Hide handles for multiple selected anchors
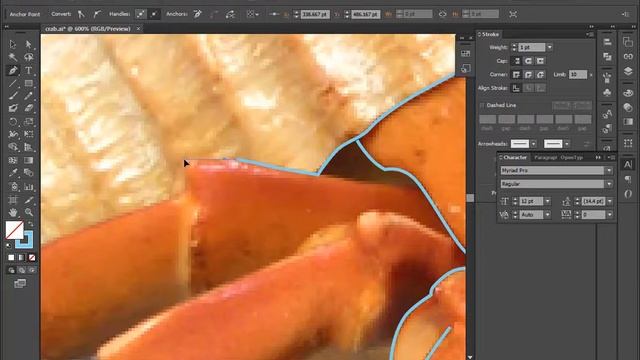The height and width of the screenshot is (360, 640). (x=154, y=14)
